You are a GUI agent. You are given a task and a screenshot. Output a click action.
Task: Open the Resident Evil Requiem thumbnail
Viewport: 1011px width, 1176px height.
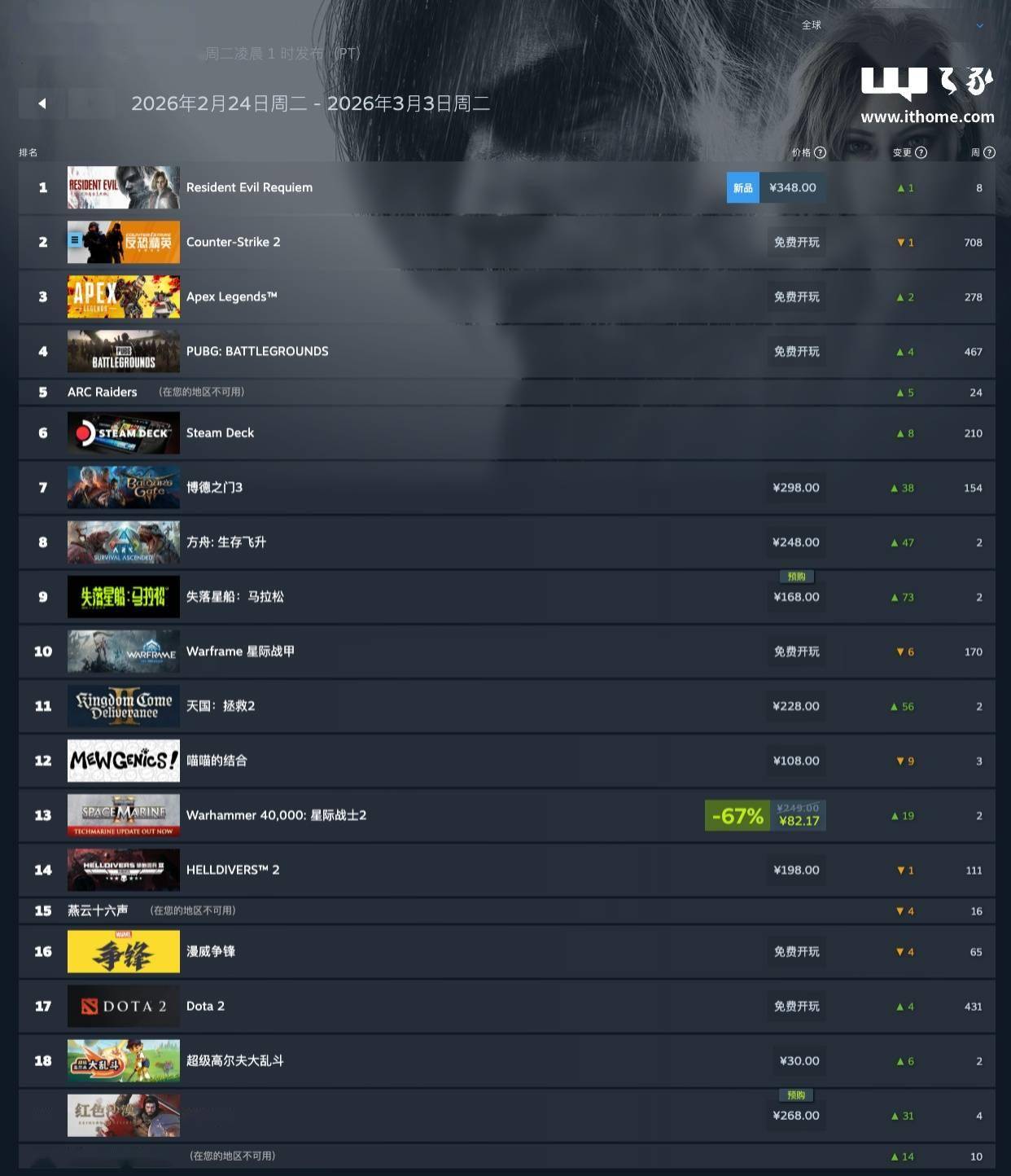pyautogui.click(x=124, y=187)
